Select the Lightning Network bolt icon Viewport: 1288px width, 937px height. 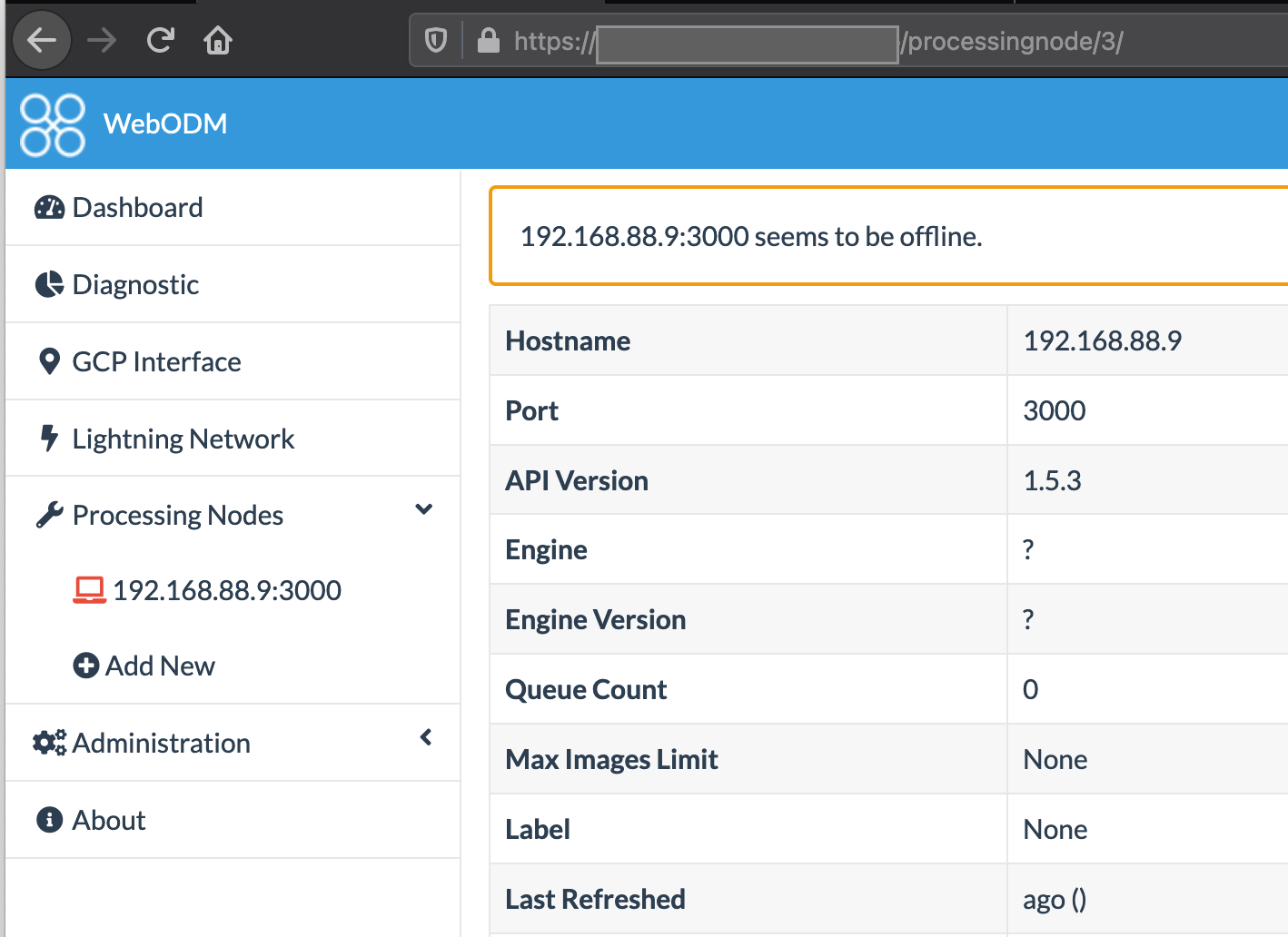[x=48, y=438]
